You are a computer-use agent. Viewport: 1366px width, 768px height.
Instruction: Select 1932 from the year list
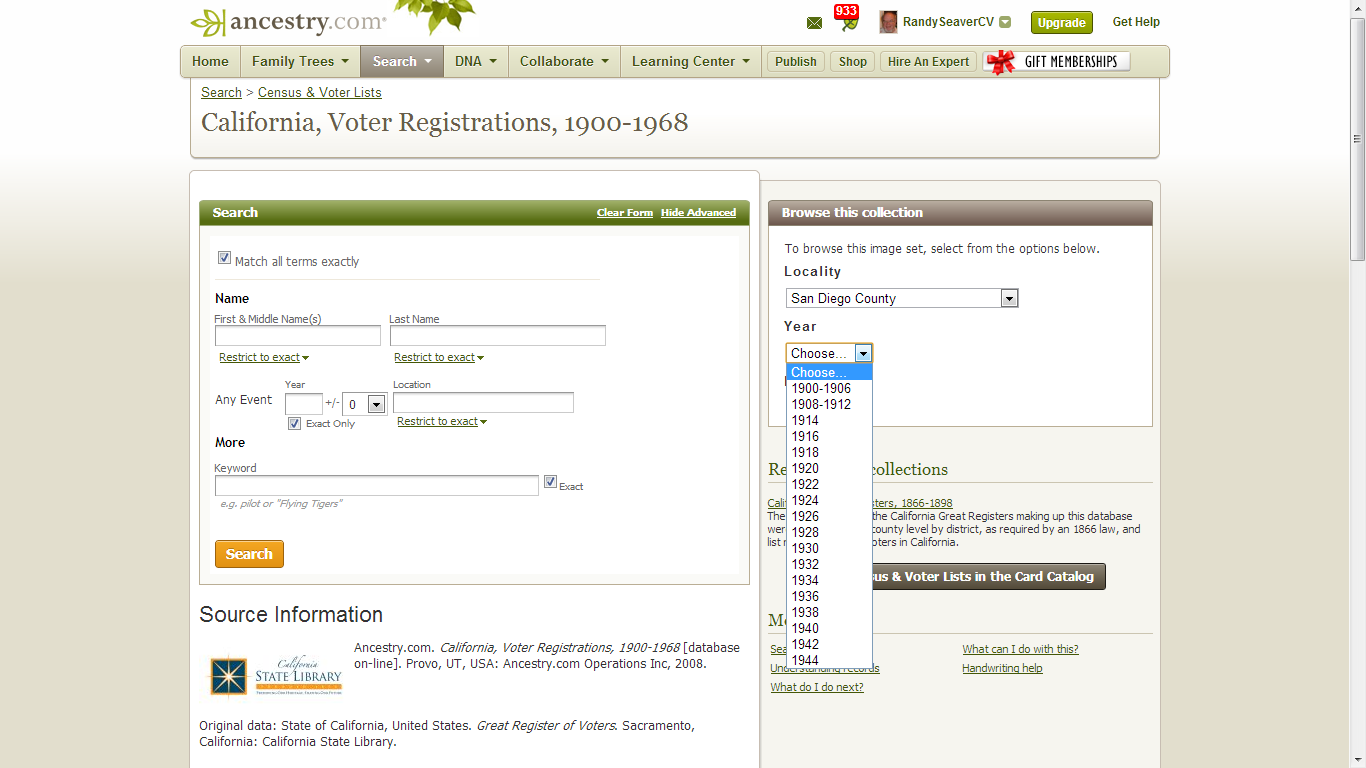[x=829, y=564]
